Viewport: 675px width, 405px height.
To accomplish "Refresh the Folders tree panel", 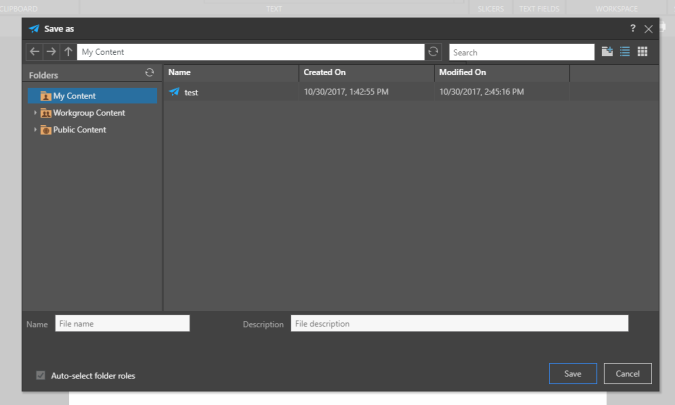I will tap(150, 73).
